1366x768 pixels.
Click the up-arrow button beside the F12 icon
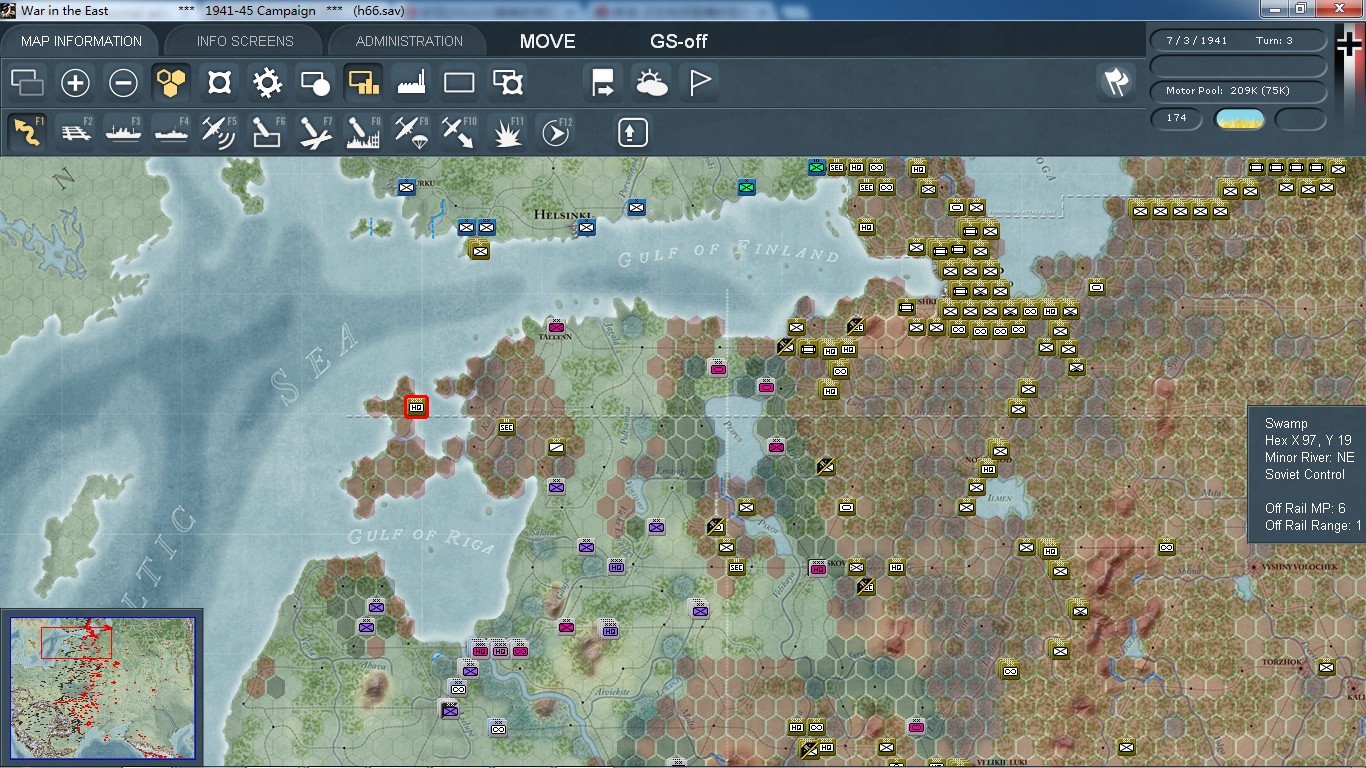pos(632,132)
